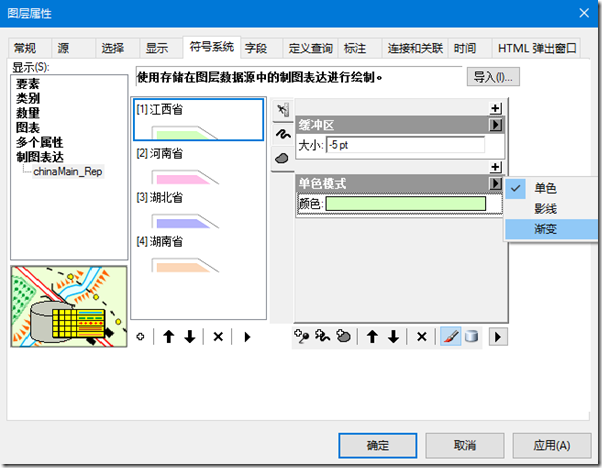Select rule [3] 湖北省

(198, 208)
